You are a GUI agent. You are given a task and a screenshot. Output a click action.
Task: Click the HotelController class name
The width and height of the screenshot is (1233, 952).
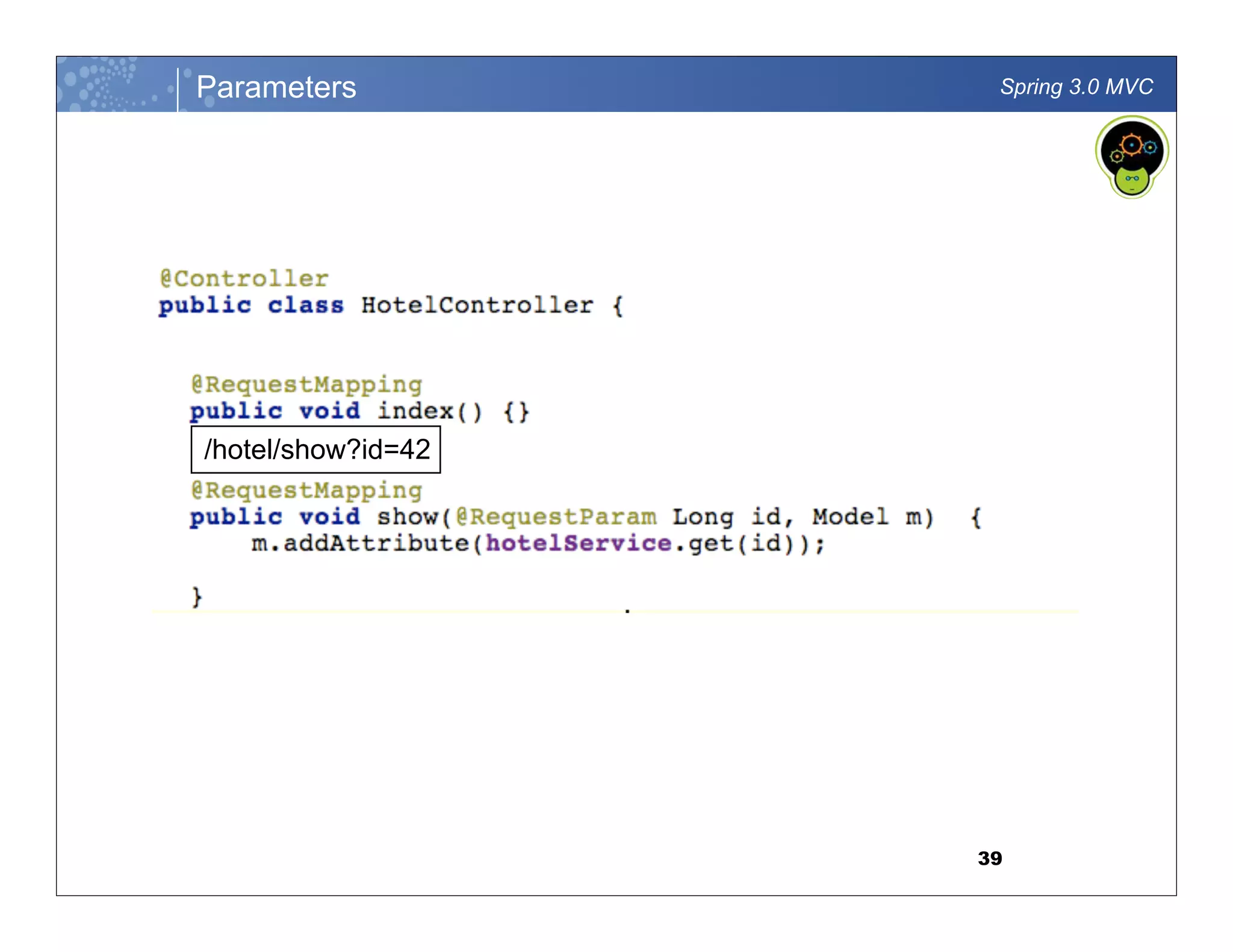tap(477, 305)
